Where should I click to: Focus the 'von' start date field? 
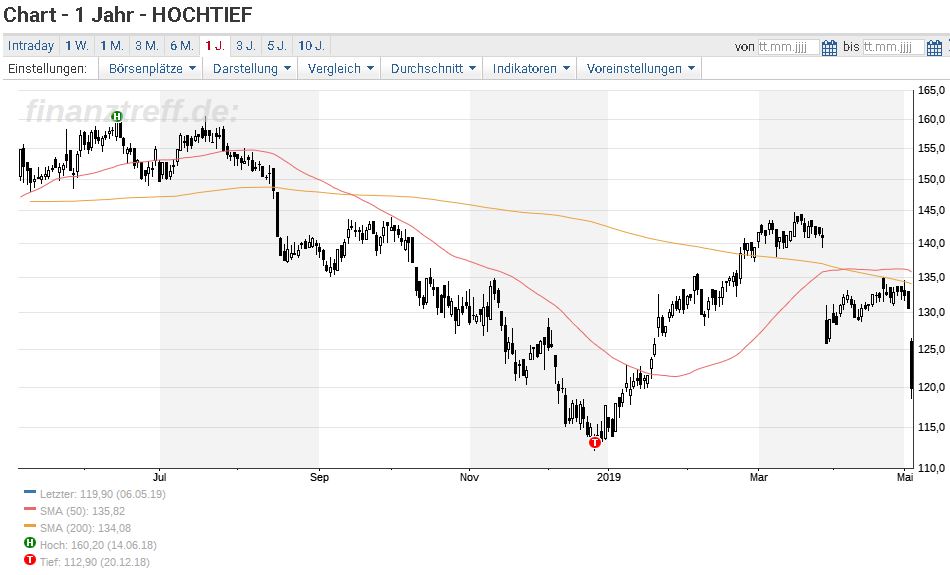[788, 47]
